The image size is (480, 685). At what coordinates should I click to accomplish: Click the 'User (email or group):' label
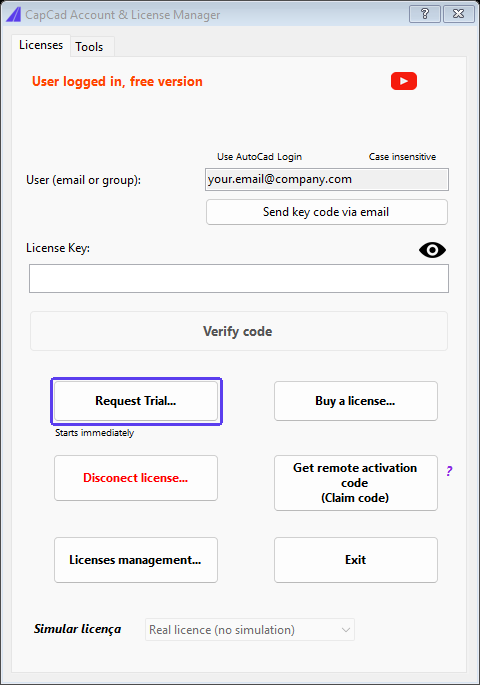click(x=83, y=180)
